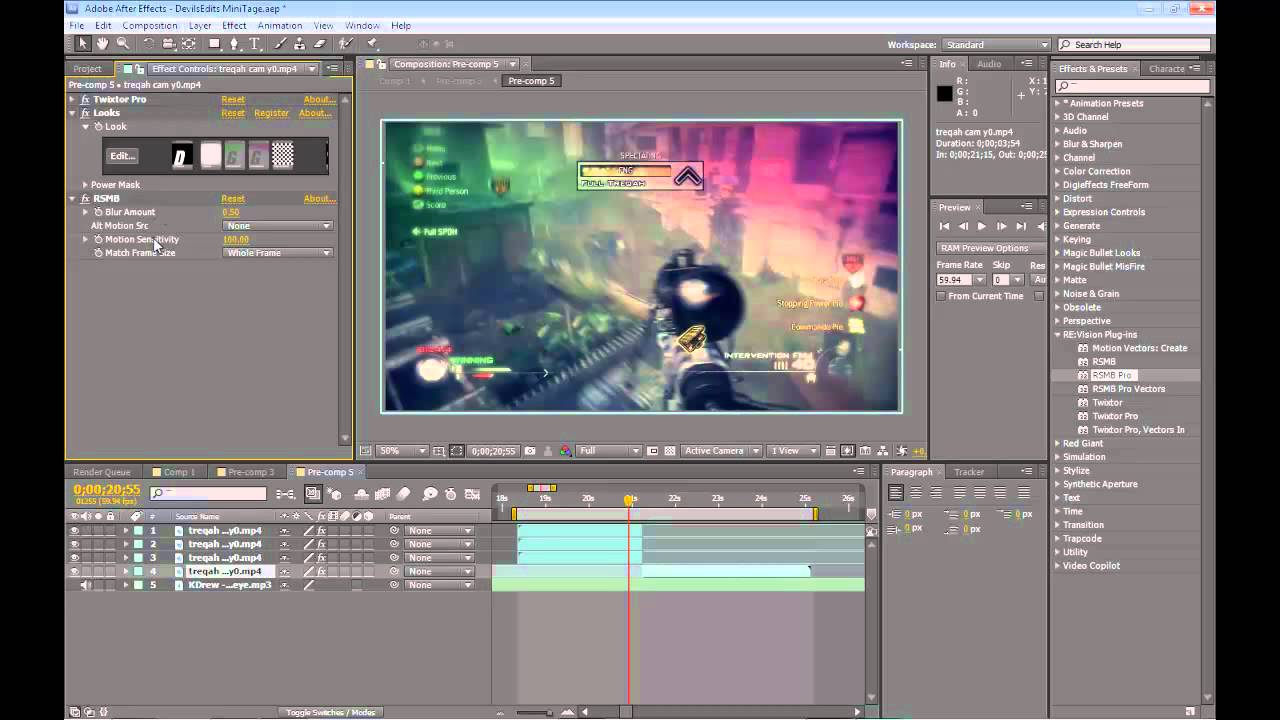Image resolution: width=1280 pixels, height=720 pixels.
Task: Click snapshot camera icon in viewer
Action: (x=530, y=451)
